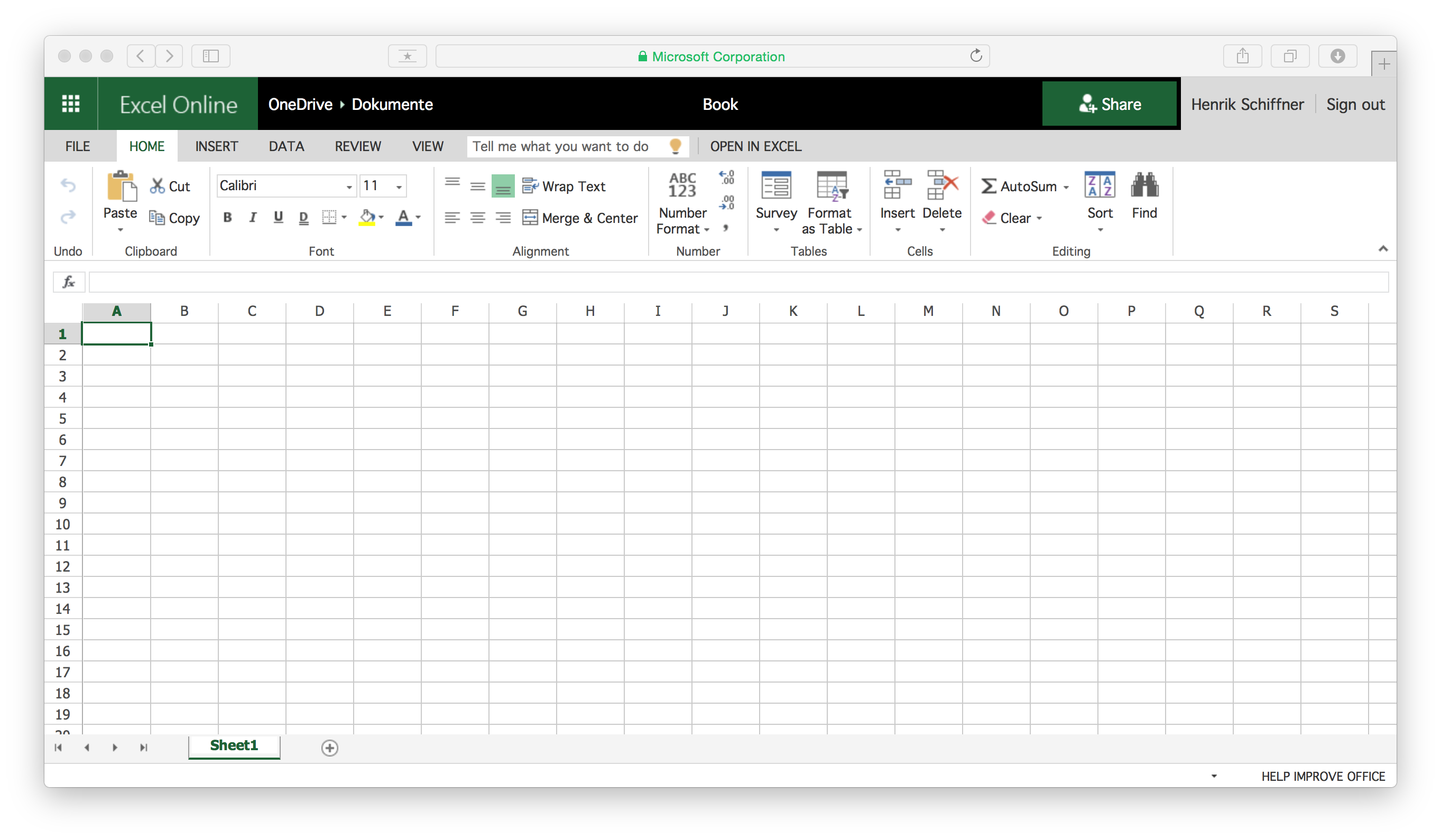Click the Find icon
Image resolution: width=1441 pixels, height=840 pixels.
[x=1144, y=196]
